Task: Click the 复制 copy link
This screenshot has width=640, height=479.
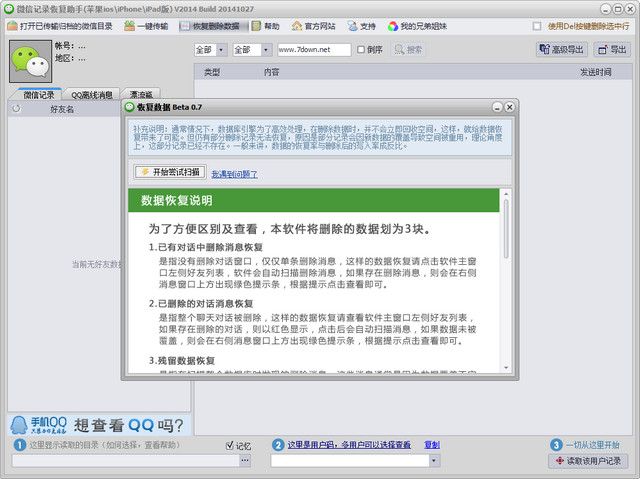Action: click(432, 445)
